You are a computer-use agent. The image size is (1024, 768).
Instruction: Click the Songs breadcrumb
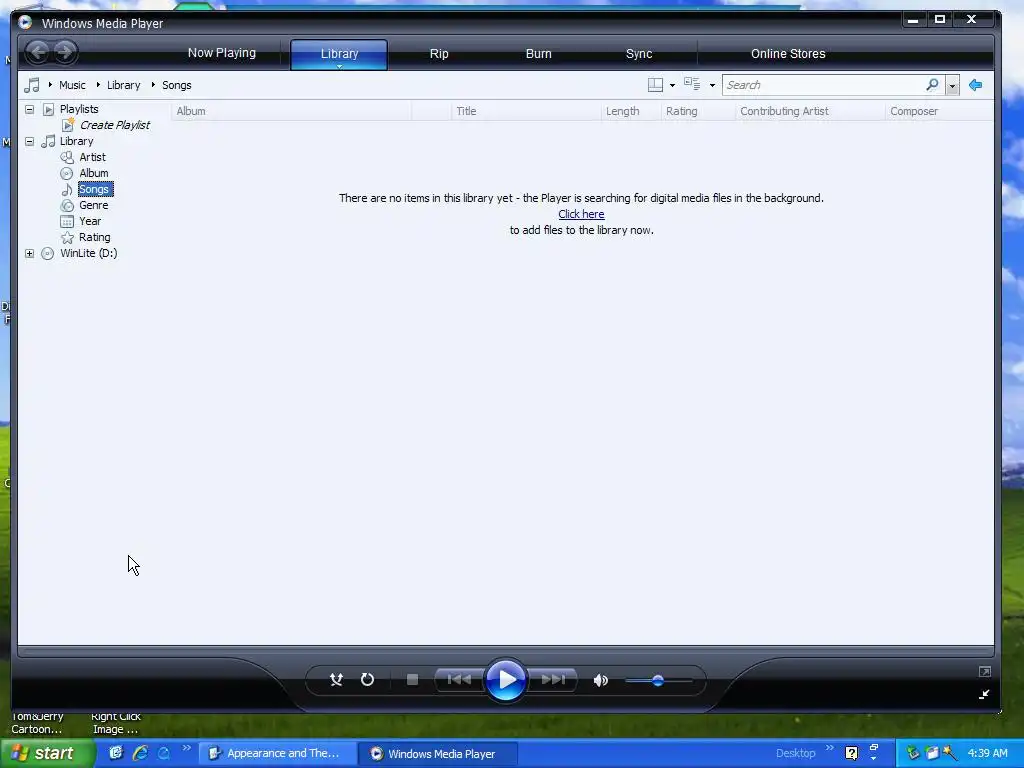pyautogui.click(x=176, y=85)
